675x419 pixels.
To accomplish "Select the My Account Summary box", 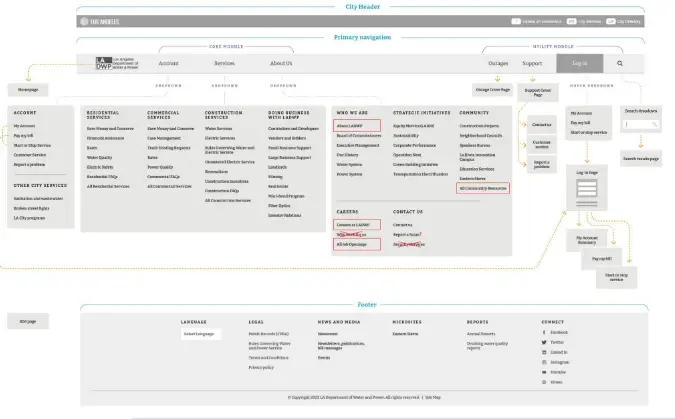I will [x=586, y=240].
